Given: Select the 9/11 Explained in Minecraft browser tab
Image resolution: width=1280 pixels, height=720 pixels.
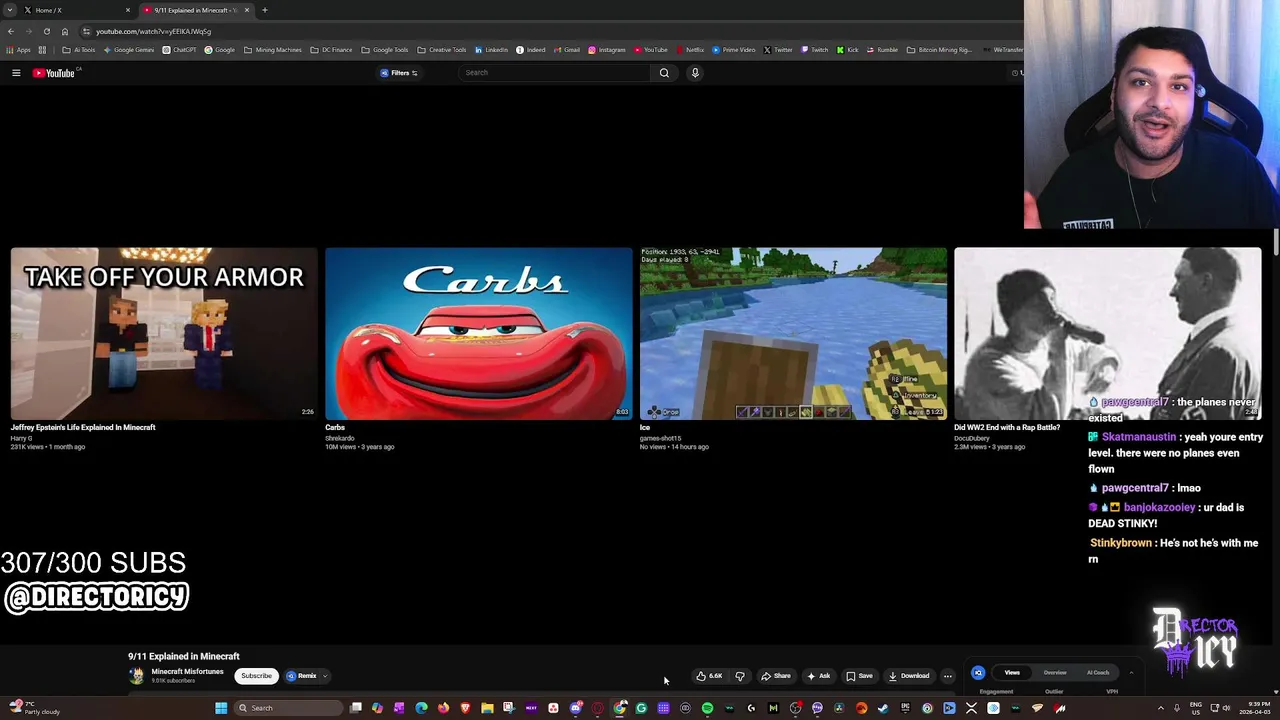Looking at the screenshot, I should (195, 10).
